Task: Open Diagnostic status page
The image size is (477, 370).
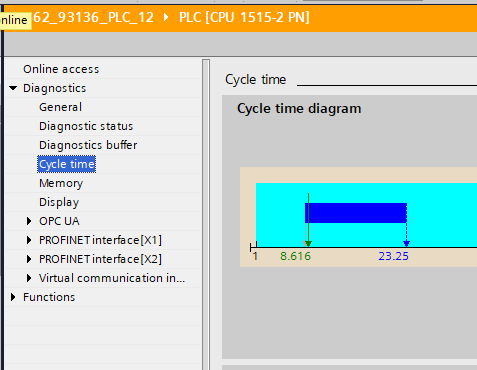Action: click(86, 126)
